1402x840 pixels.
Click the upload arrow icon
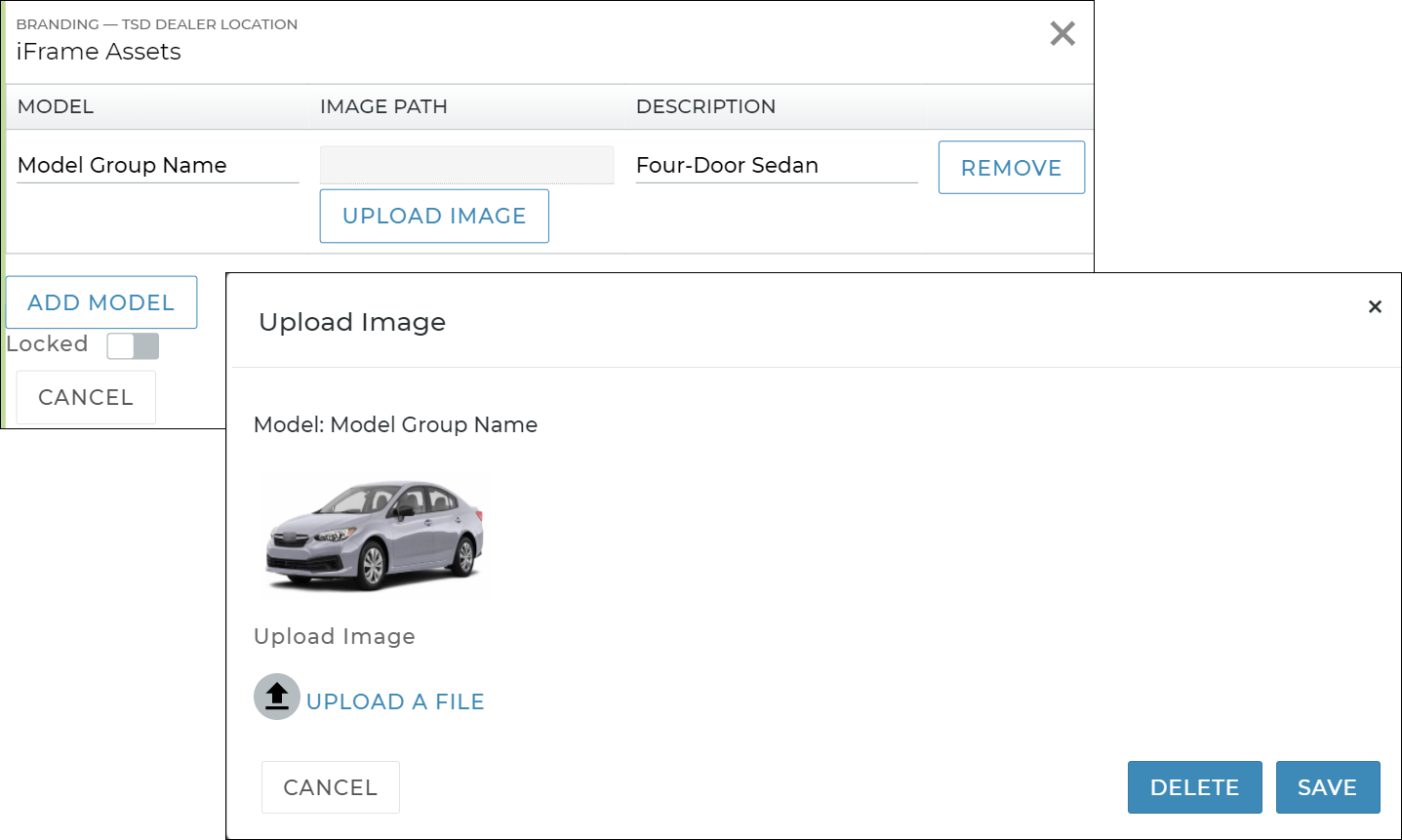pos(276,697)
